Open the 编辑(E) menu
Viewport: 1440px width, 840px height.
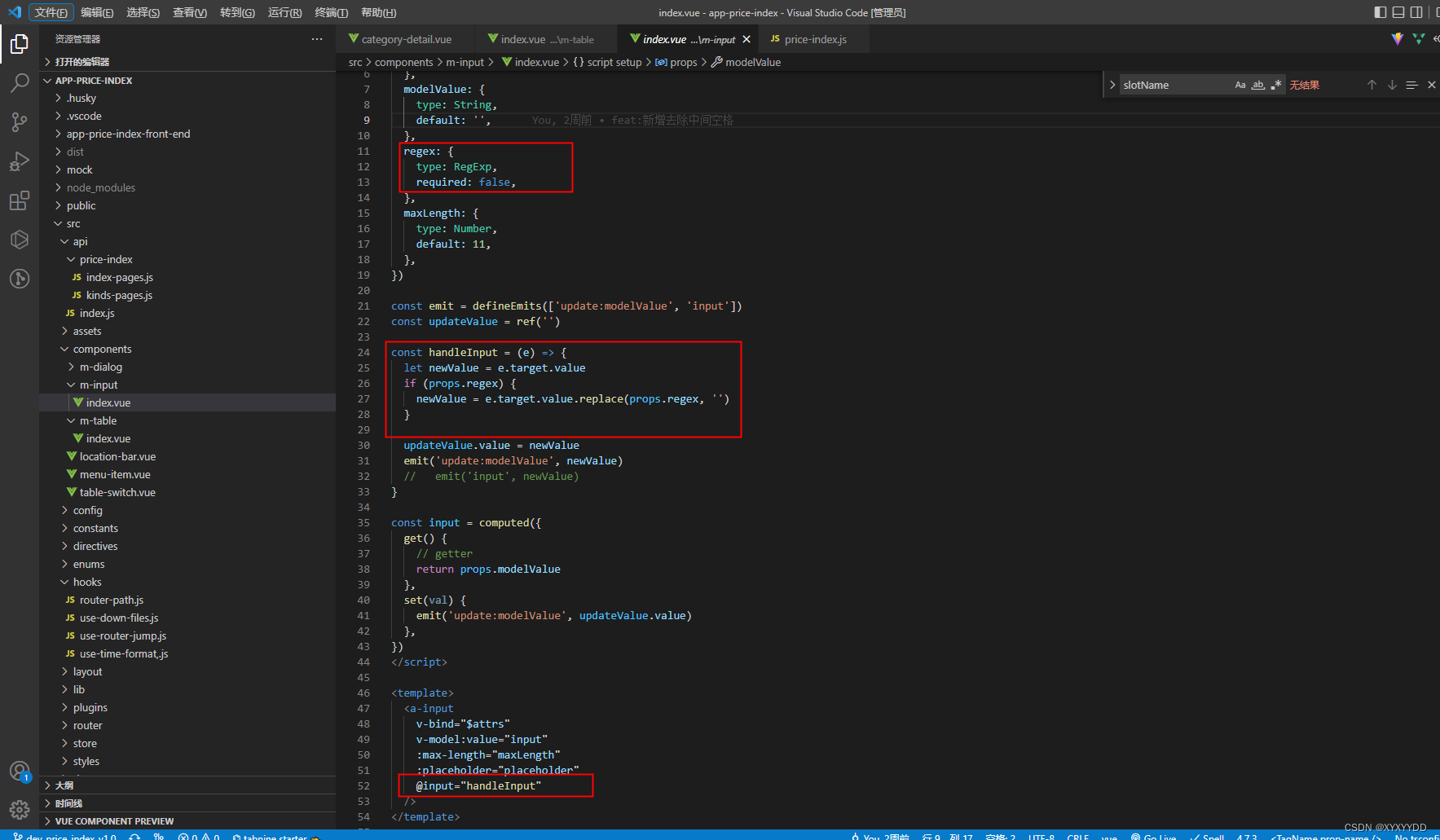click(97, 12)
